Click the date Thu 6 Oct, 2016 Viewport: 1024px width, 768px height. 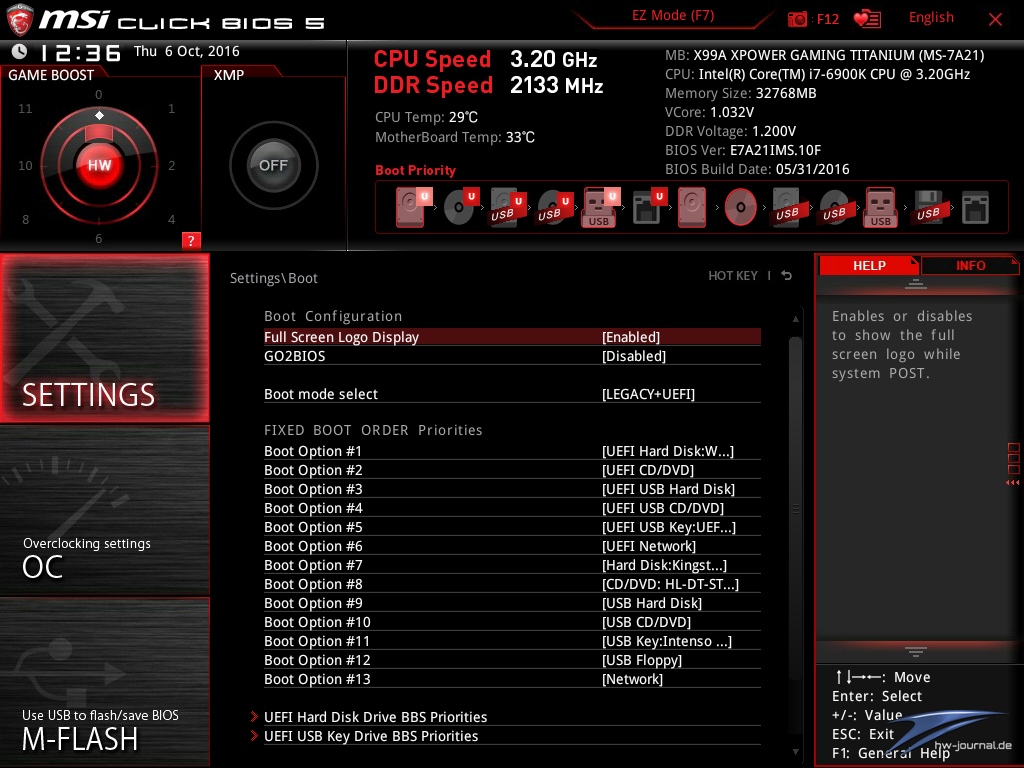click(x=187, y=51)
